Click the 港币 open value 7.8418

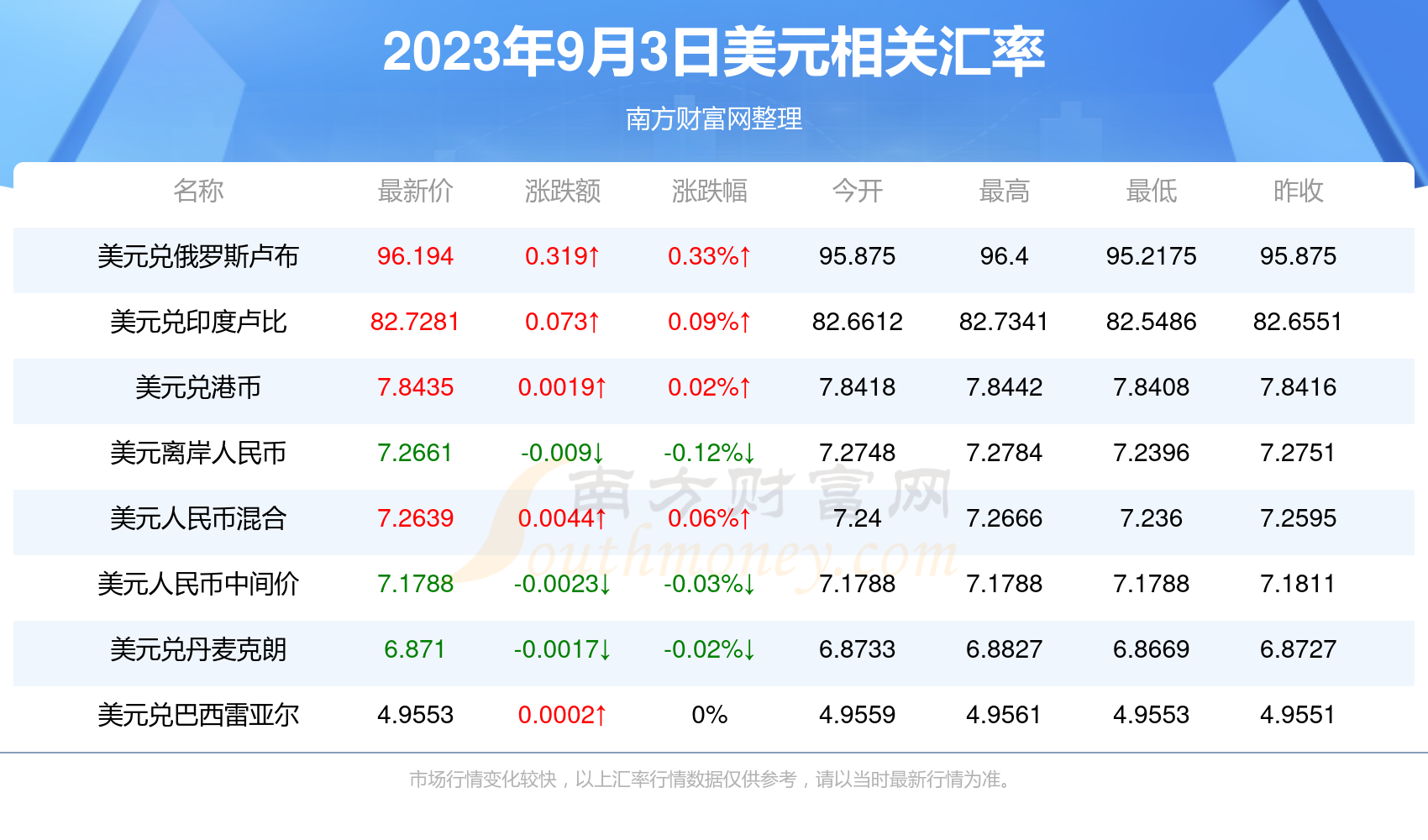tap(857, 387)
